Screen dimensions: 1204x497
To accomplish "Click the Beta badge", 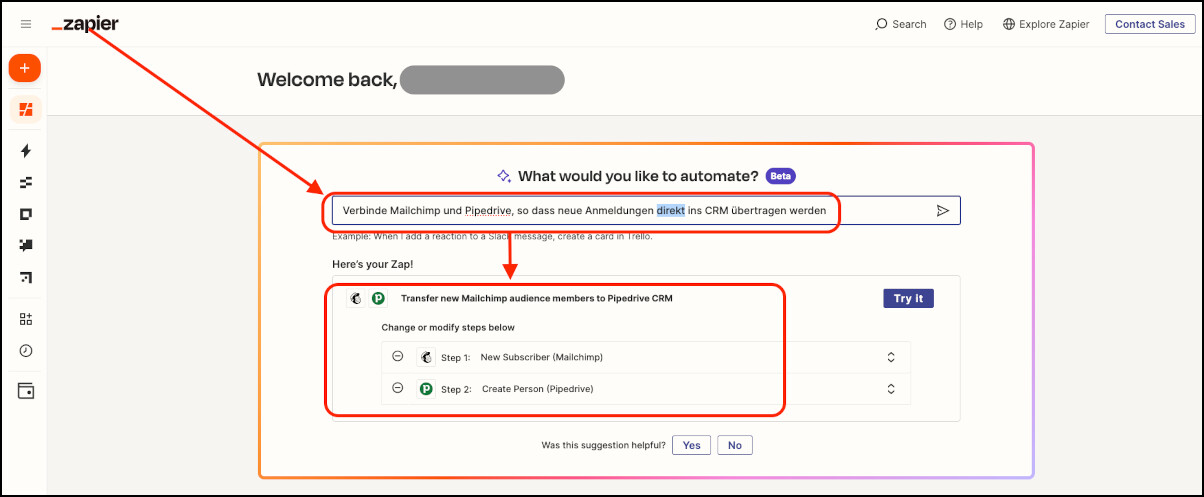I will pyautogui.click(x=781, y=176).
